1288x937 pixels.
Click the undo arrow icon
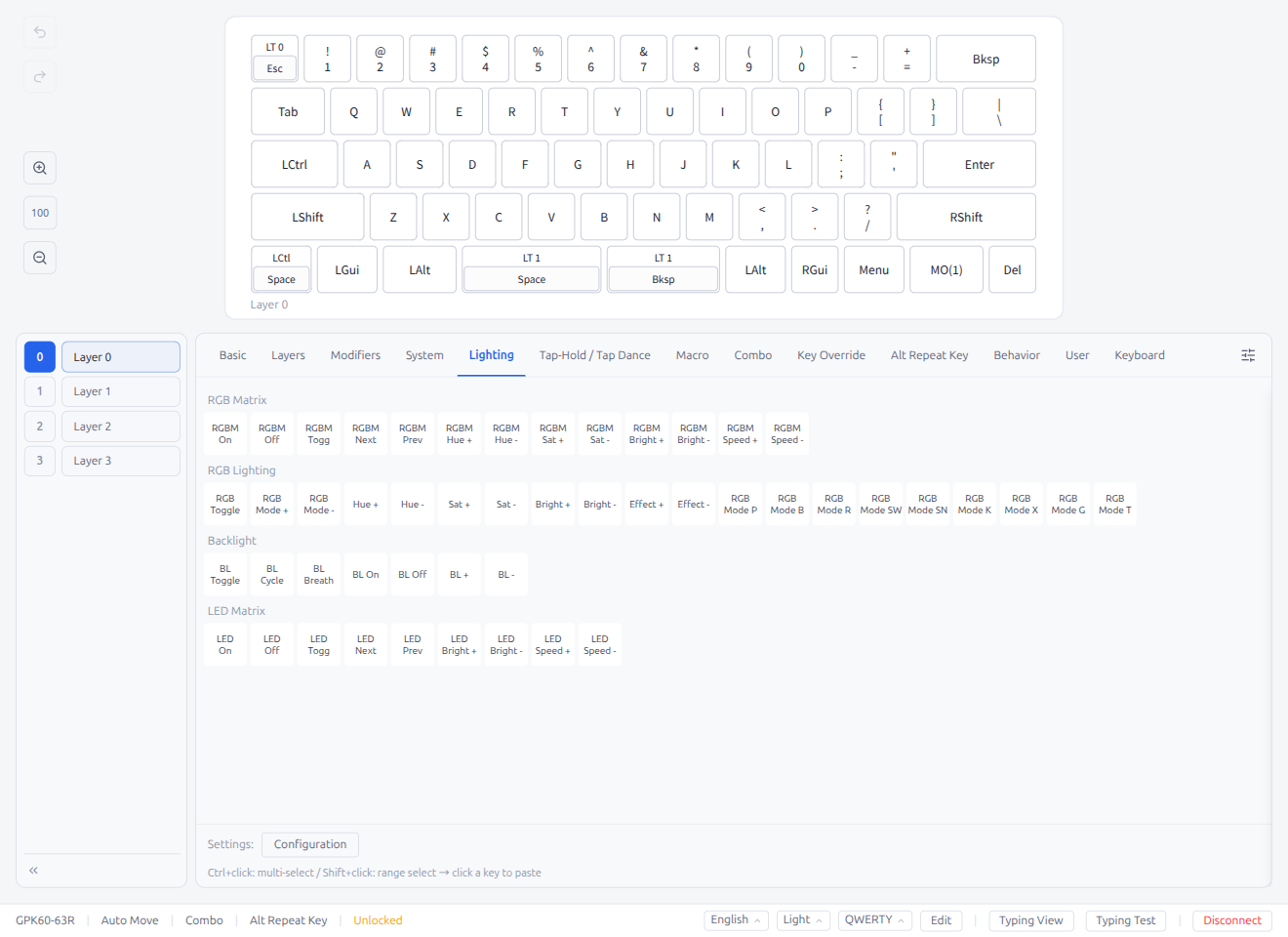(x=40, y=32)
